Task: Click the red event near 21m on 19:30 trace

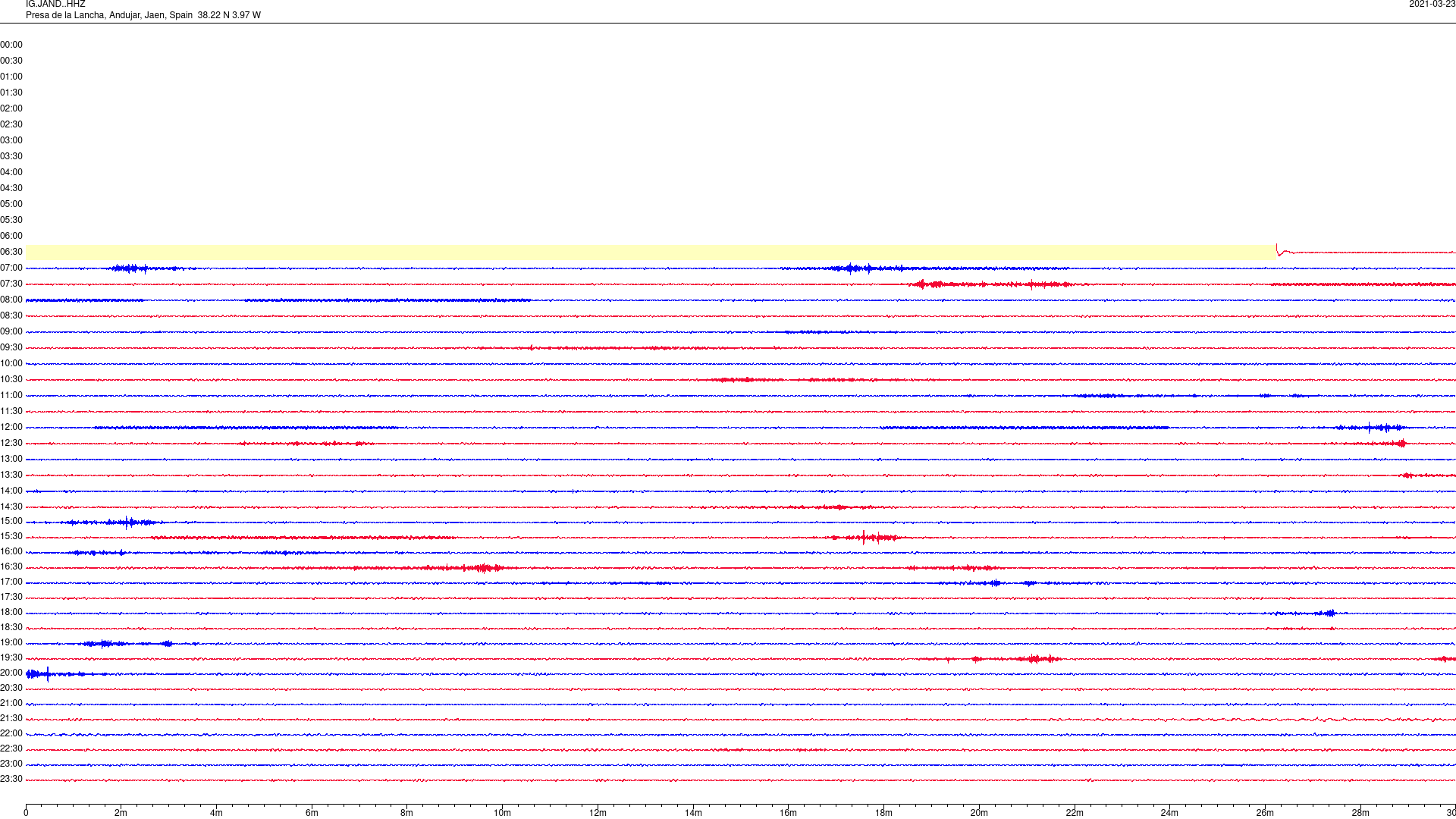Action: tap(1037, 659)
